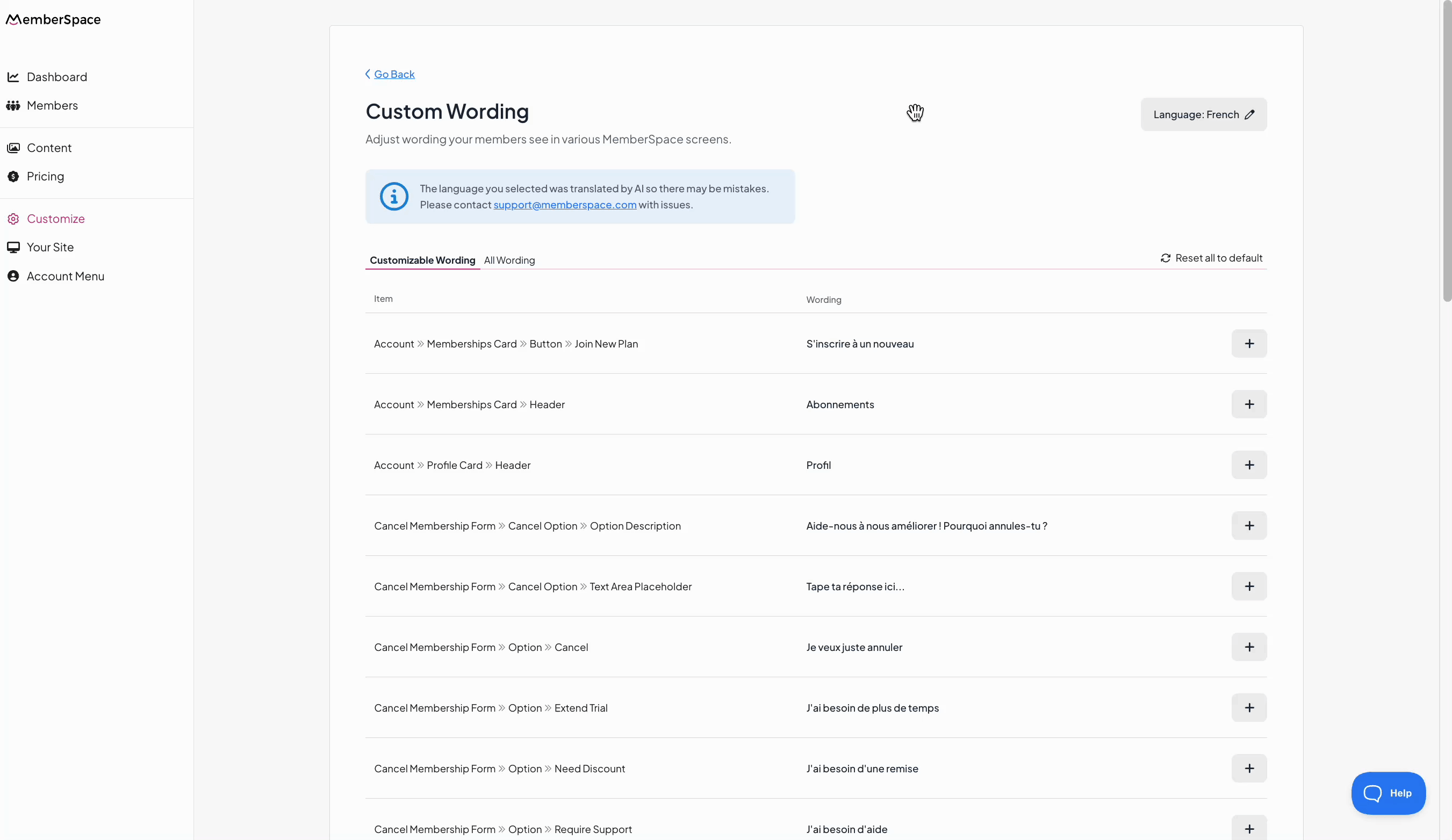Screen dimensions: 1452x840
Task: Expand the Need Discount row plus button
Action: point(1249,768)
